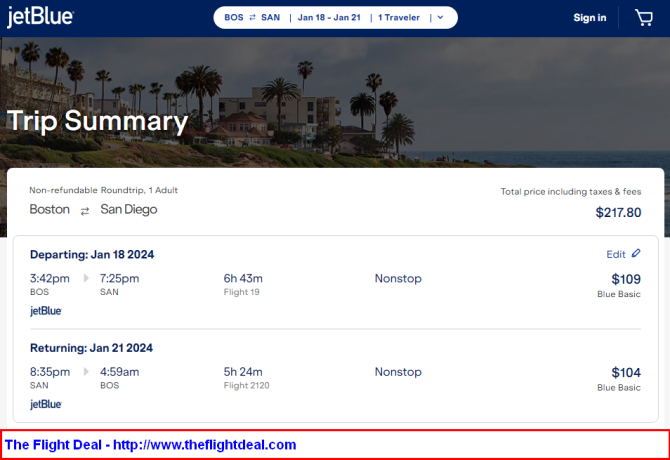Viewport: 670px width, 460px height.
Task: Click Blue Basic under $109
Action: pyautogui.click(x=619, y=294)
